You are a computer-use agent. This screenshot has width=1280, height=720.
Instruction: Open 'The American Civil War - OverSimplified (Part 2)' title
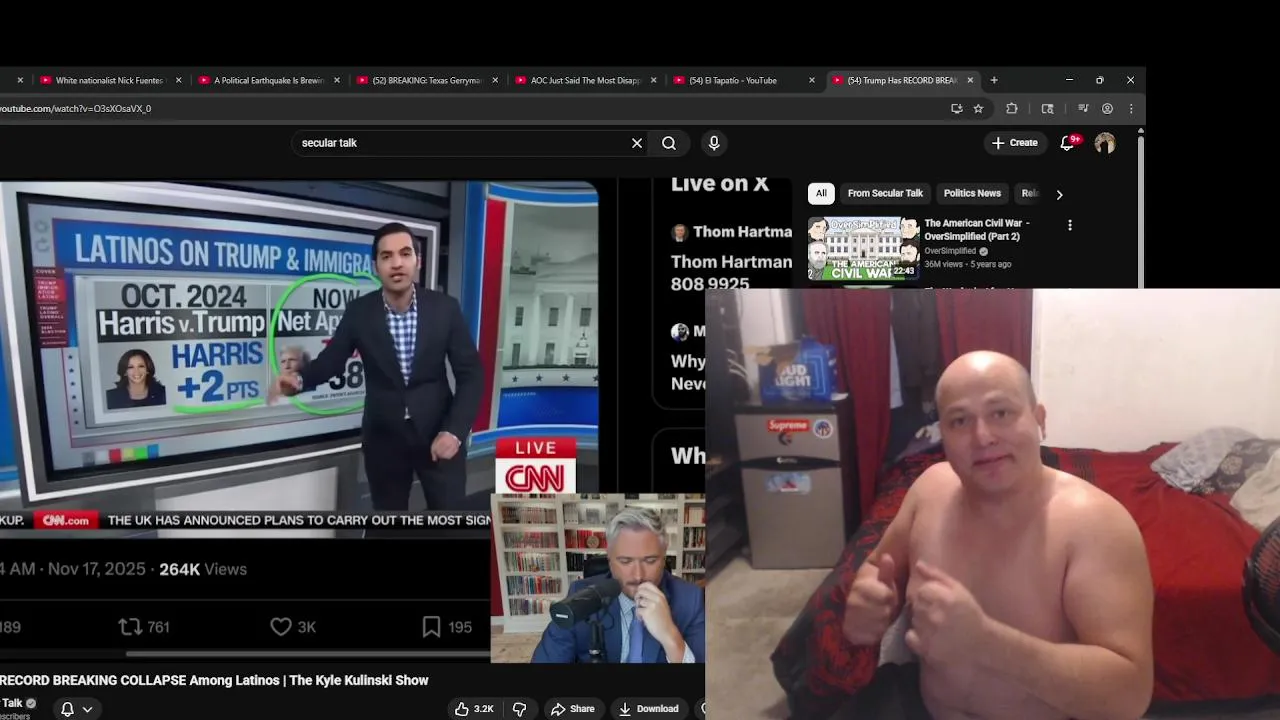[x=977, y=230]
